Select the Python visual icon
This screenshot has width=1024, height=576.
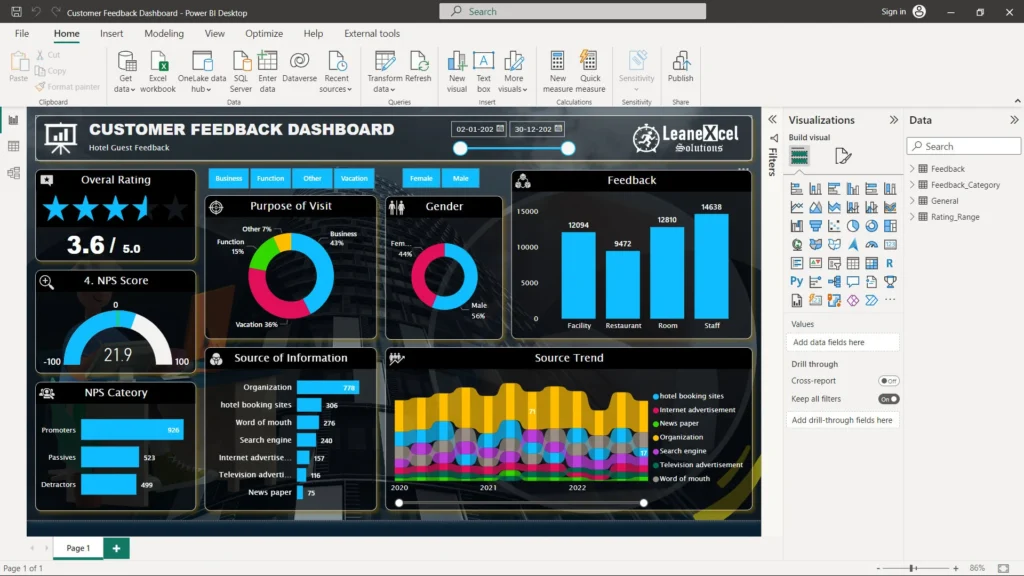coord(797,282)
